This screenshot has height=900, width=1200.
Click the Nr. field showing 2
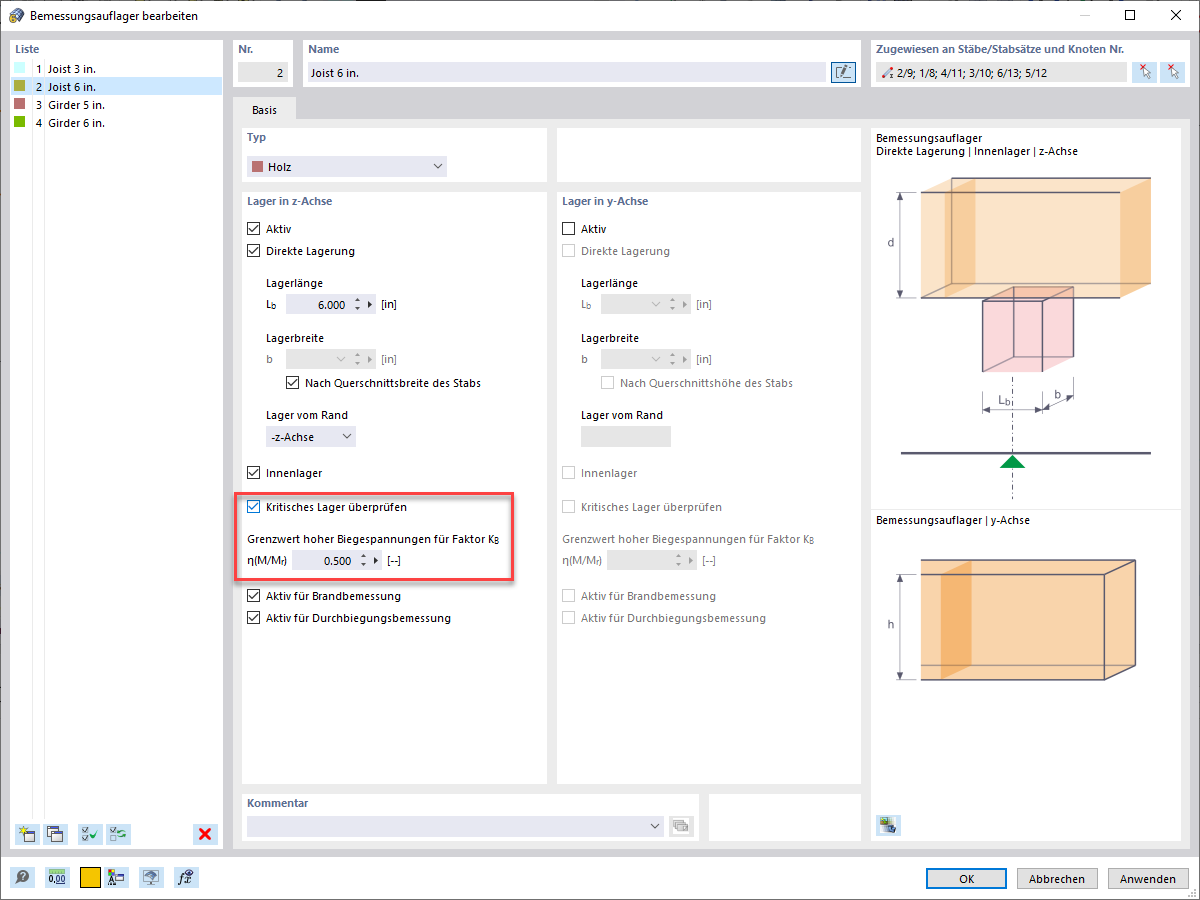(x=264, y=72)
